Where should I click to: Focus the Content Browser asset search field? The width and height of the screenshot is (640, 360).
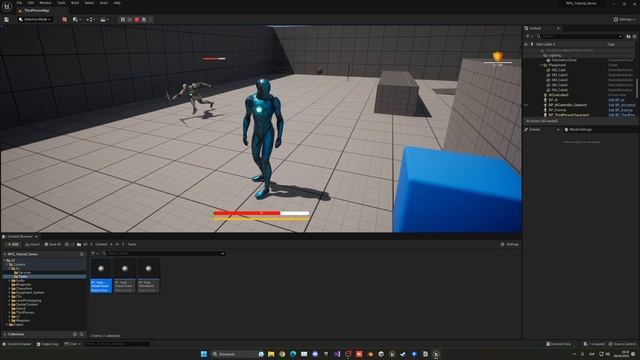point(163,253)
